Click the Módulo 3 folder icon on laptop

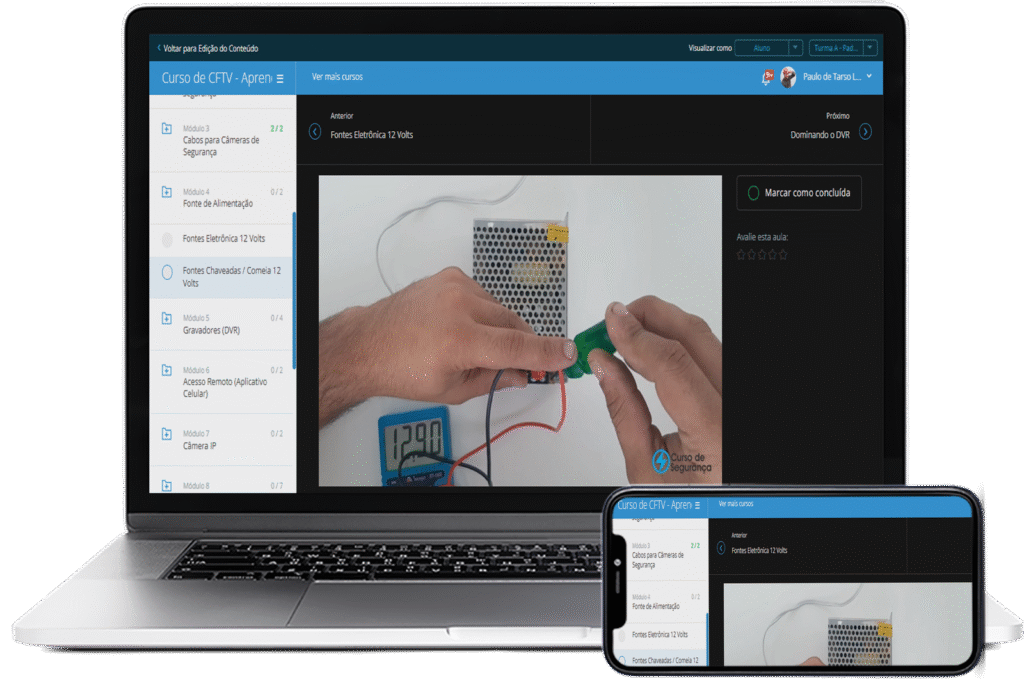click(x=167, y=129)
